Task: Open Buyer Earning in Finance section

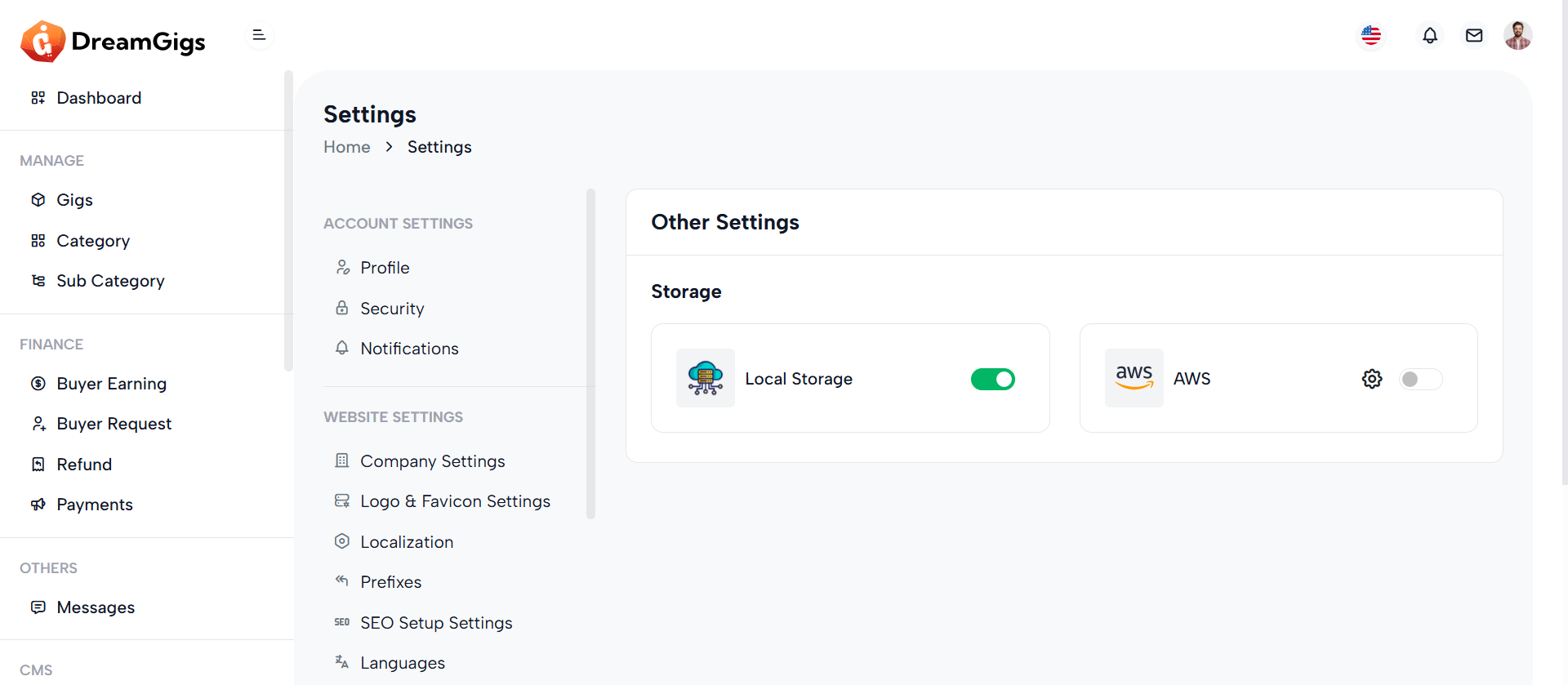Action: (x=111, y=384)
